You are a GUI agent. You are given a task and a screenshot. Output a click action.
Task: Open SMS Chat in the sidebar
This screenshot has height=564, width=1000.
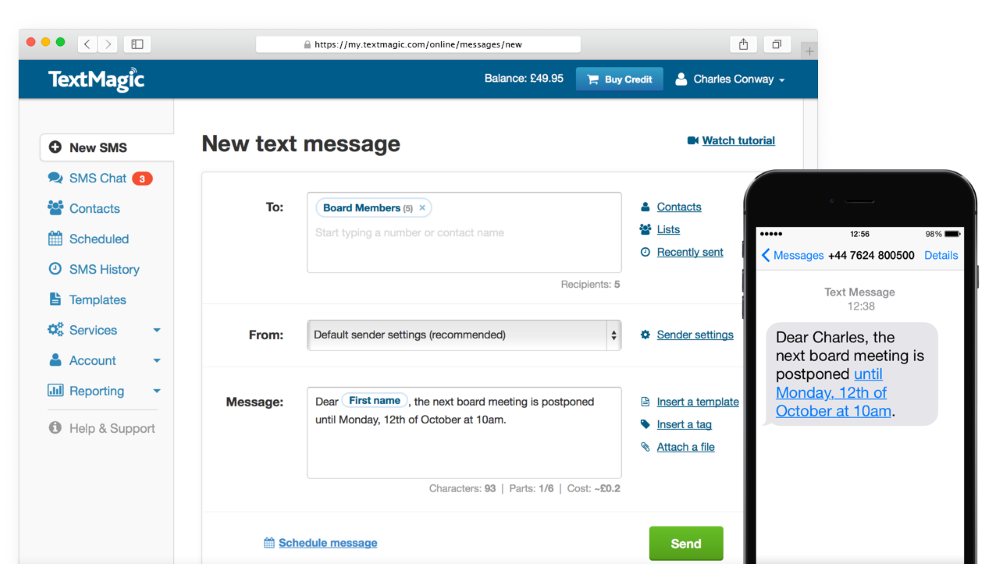(98, 178)
